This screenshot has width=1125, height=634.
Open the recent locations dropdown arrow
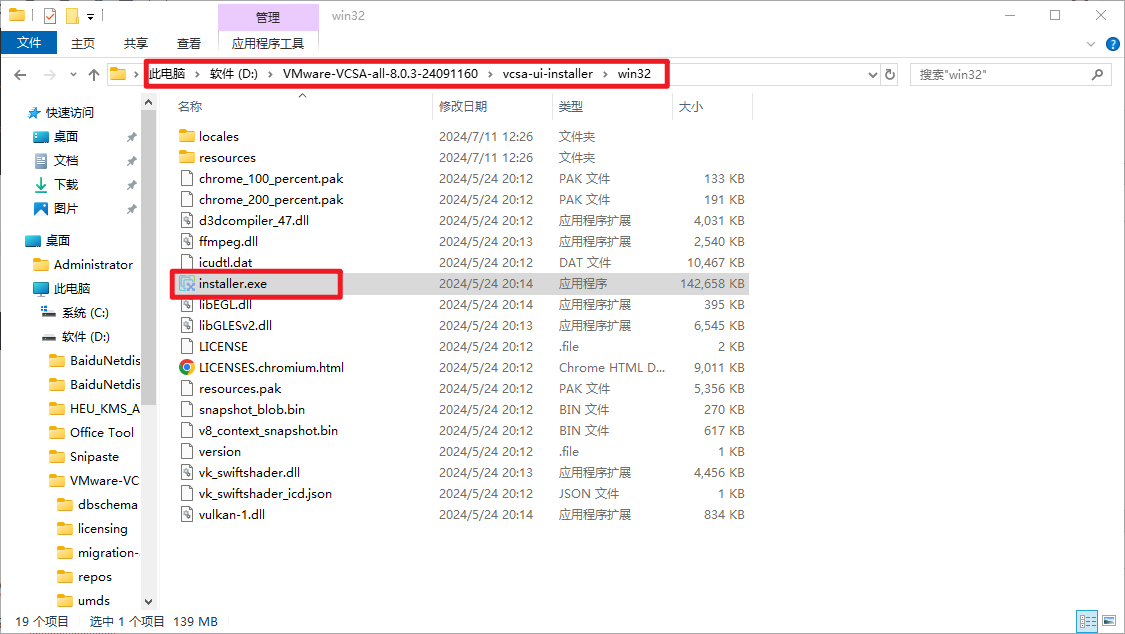click(x=72, y=74)
